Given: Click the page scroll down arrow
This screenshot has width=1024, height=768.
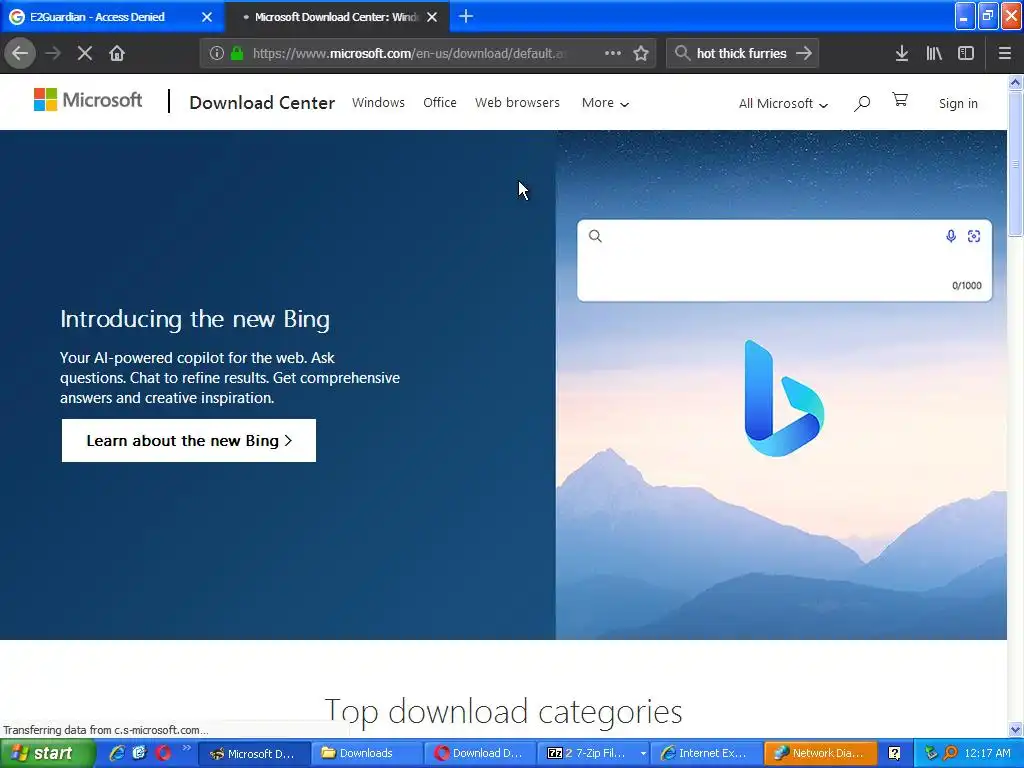Looking at the screenshot, I should click(1015, 729).
